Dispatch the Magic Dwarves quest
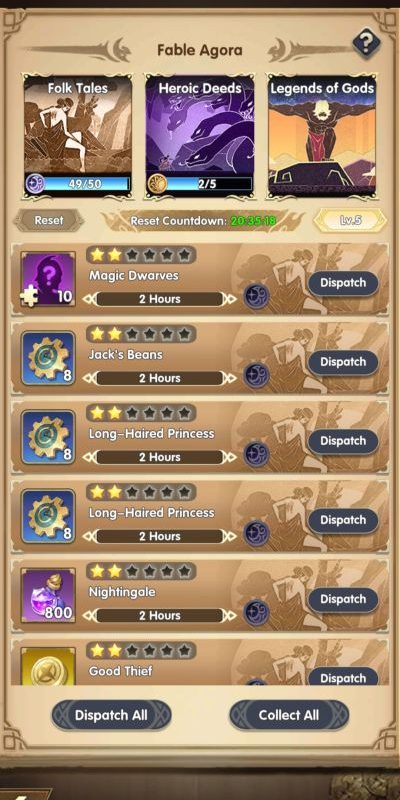 pyautogui.click(x=343, y=283)
